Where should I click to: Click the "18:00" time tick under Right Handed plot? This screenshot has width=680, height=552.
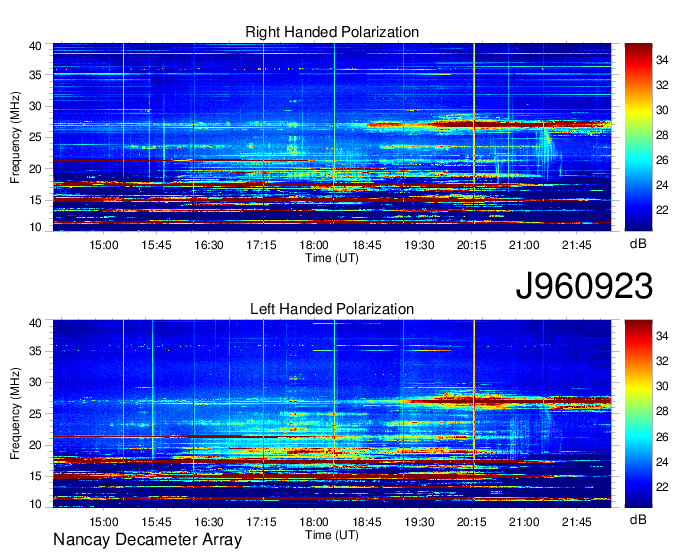314,245
